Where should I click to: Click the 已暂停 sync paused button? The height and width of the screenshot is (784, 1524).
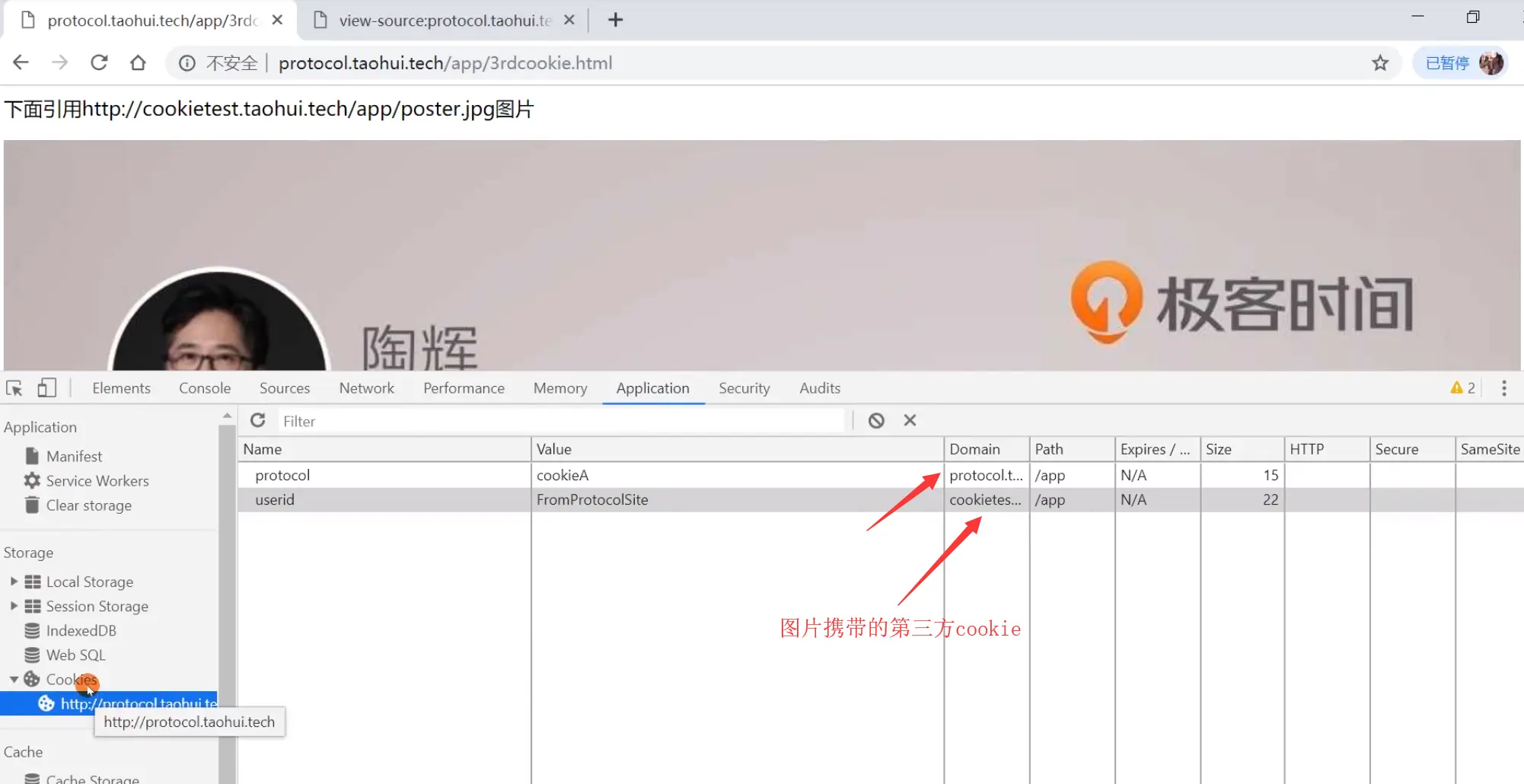point(1461,63)
